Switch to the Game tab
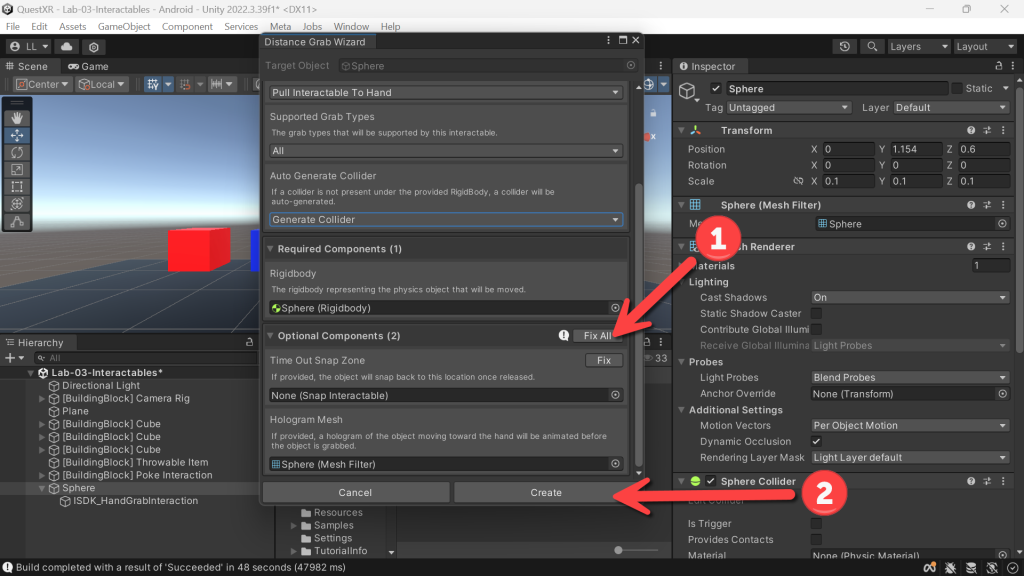This screenshot has height=576, width=1024. coord(88,67)
